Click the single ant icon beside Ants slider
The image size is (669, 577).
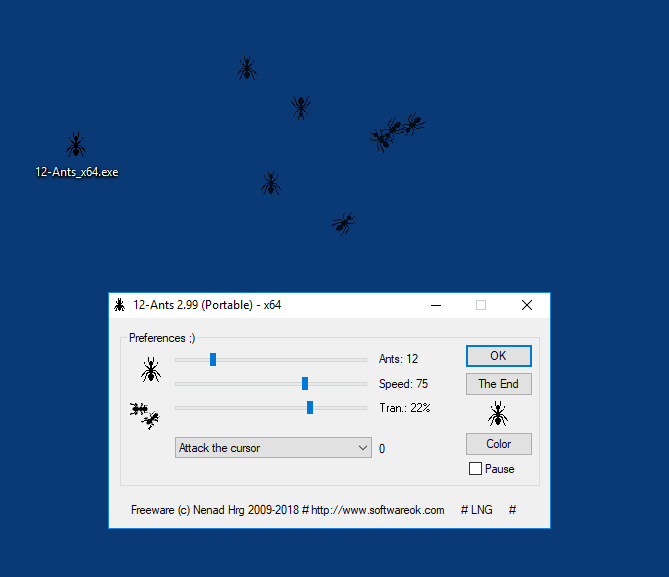[150, 370]
